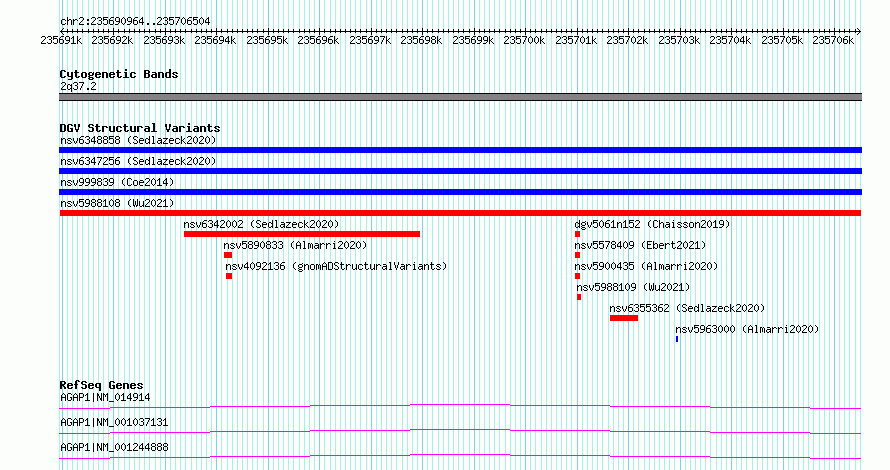Click the full-width red bar under nsv5988108

point(460,213)
